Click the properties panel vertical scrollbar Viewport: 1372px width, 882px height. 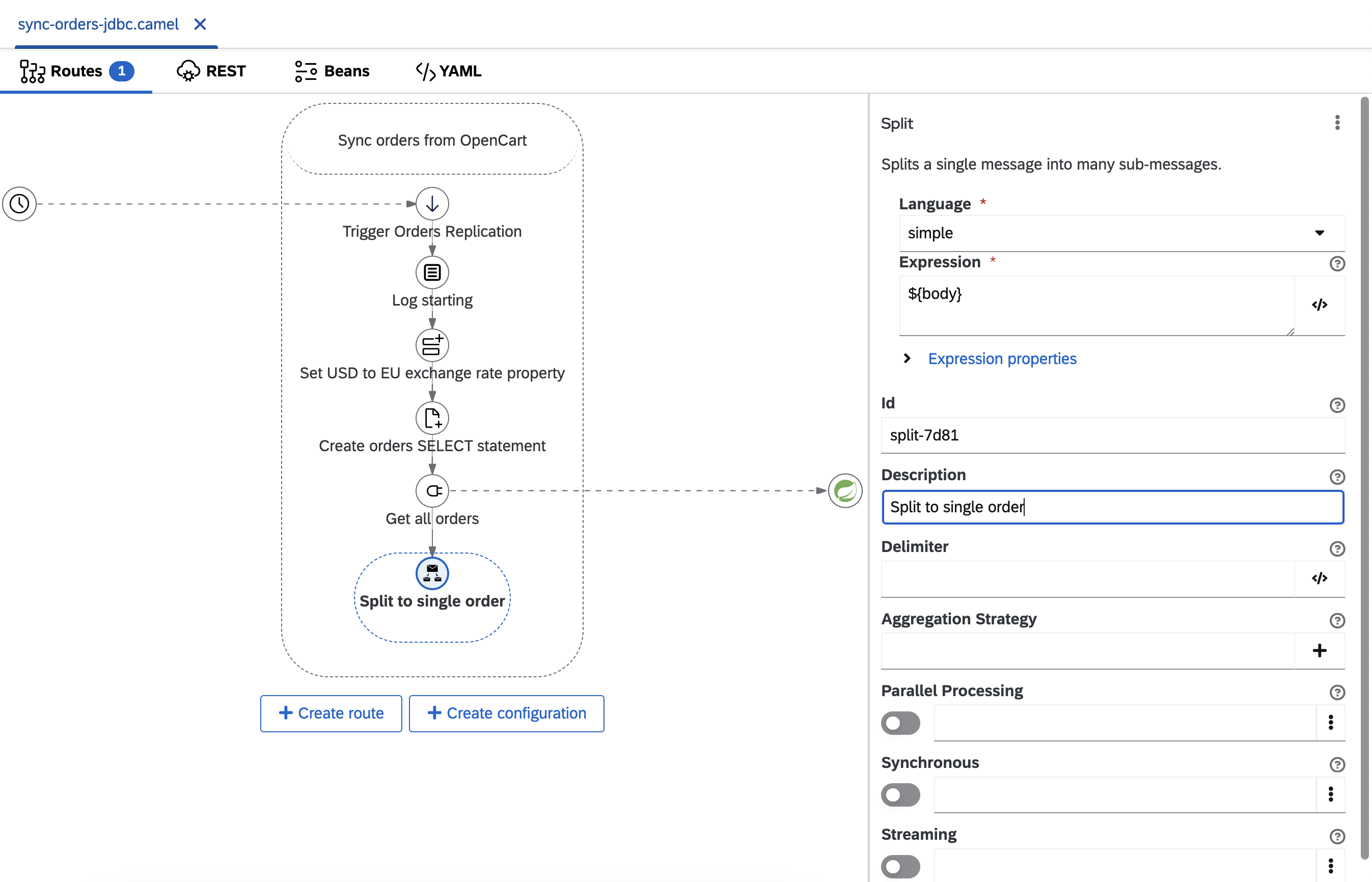coord(1364,478)
